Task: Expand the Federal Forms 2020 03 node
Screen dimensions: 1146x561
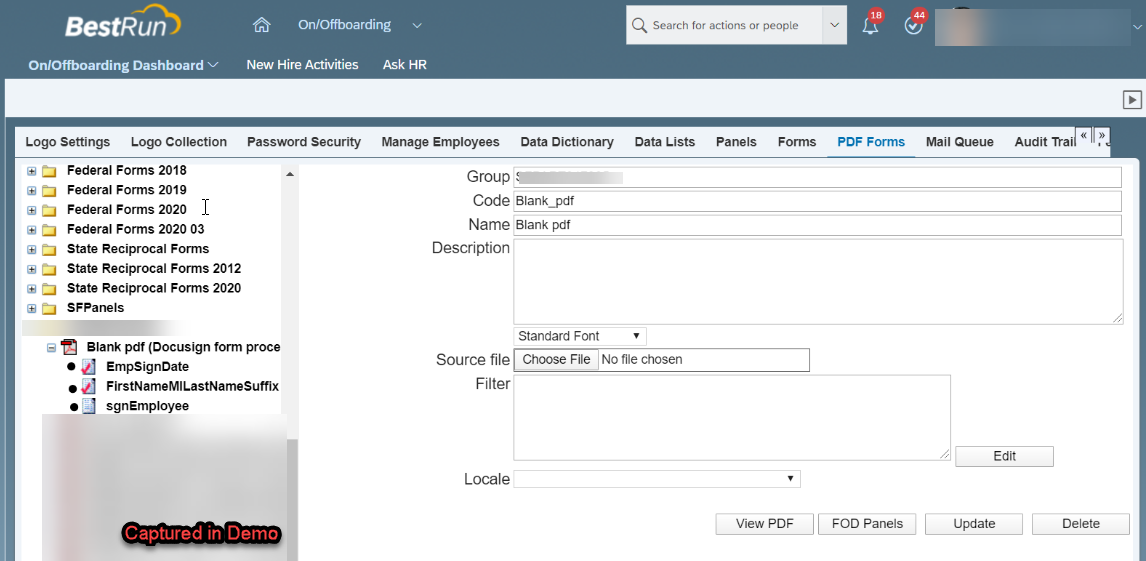Action: coord(31,230)
